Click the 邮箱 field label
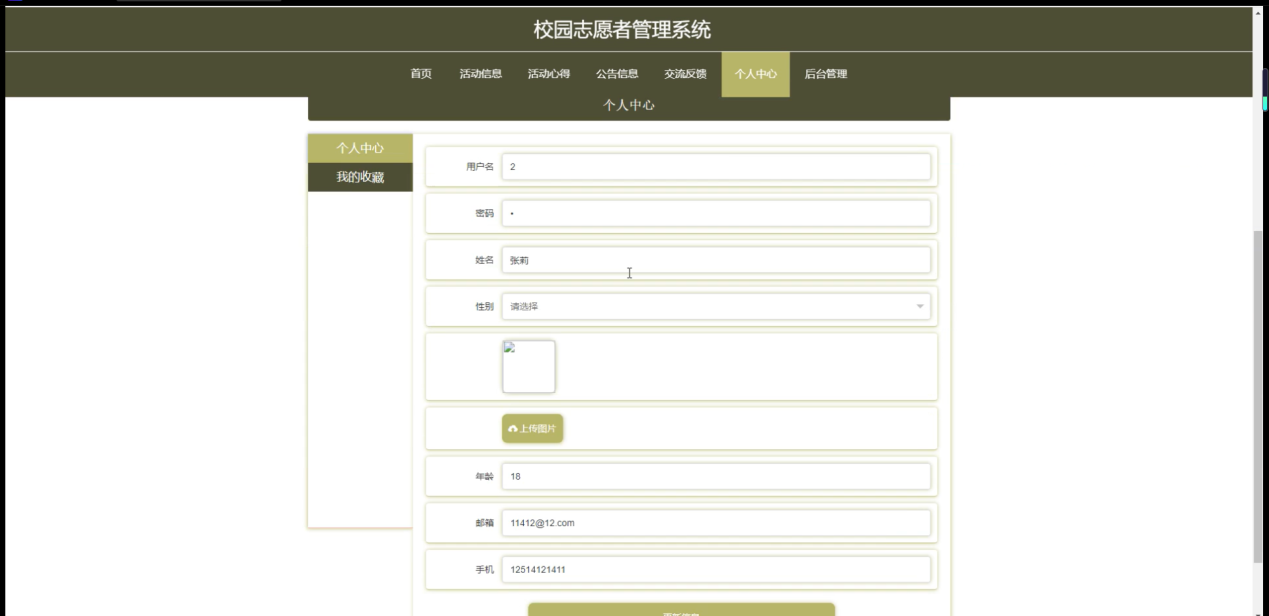Screen dimensions: 1269x616 484,523
